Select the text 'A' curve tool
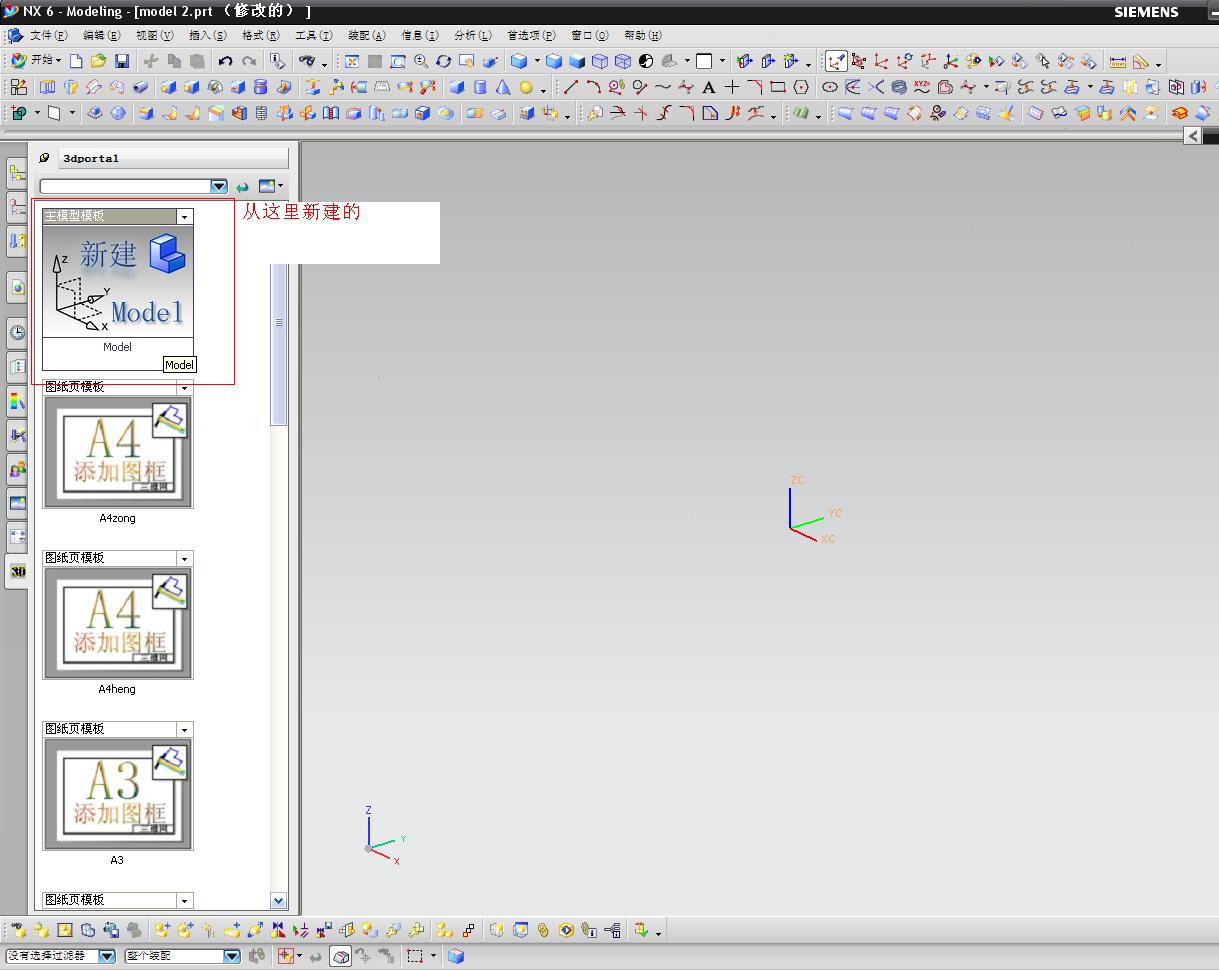This screenshot has height=970, width=1219. coord(709,87)
